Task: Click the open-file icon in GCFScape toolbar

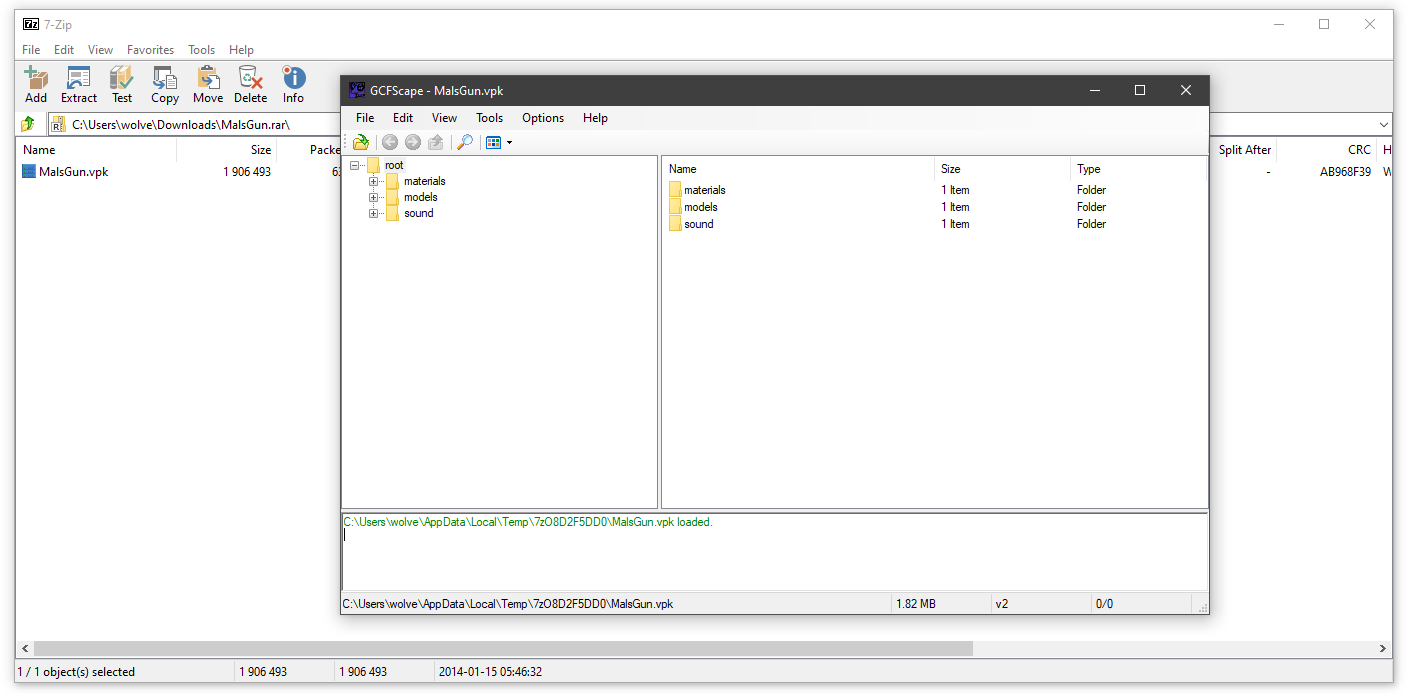Action: [x=361, y=143]
